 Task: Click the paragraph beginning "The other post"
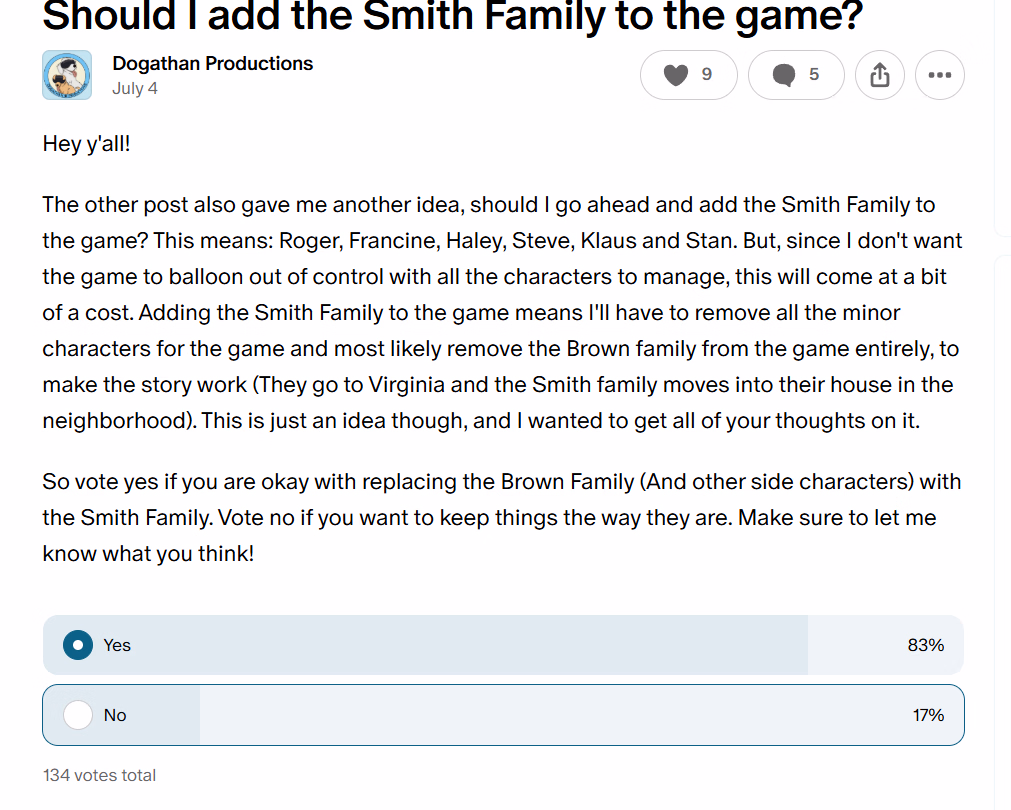click(x=500, y=313)
